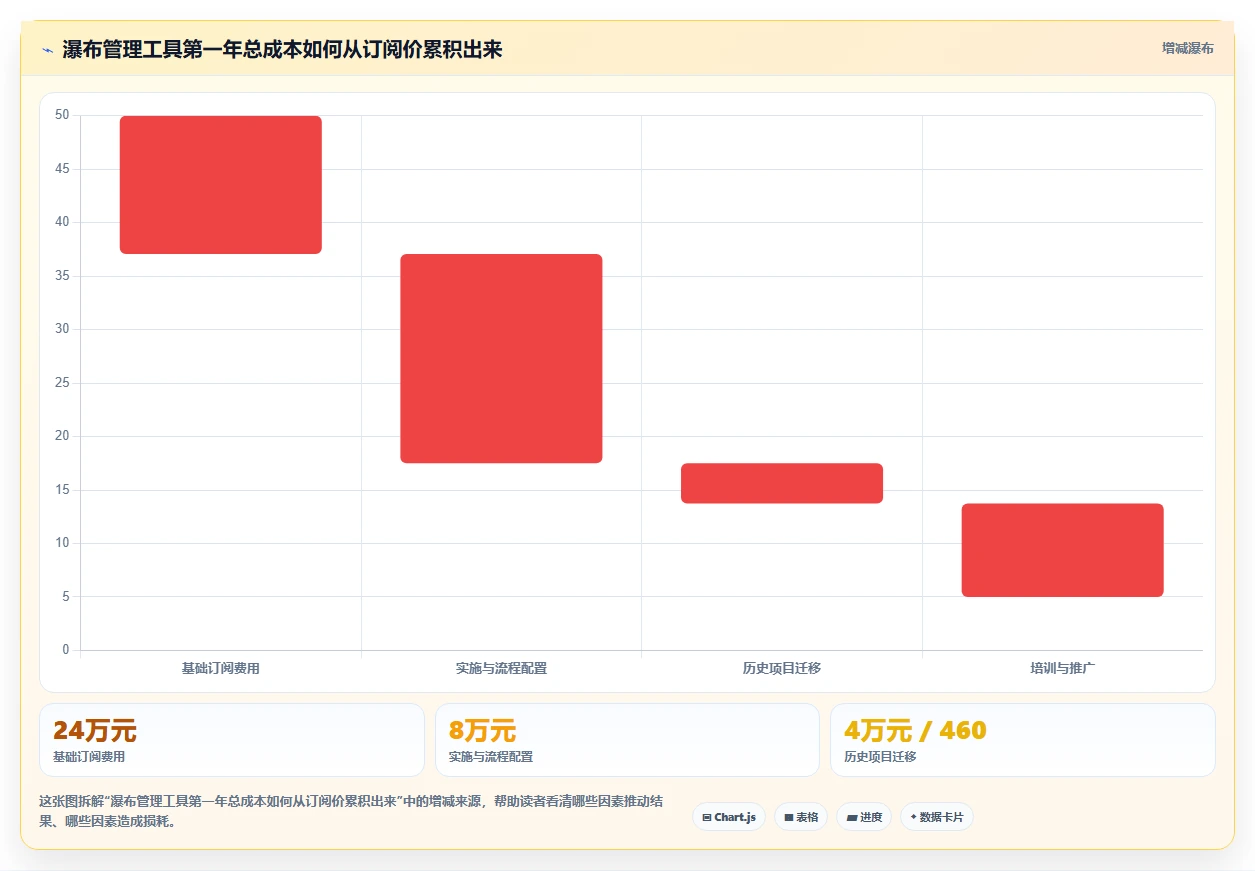Select the 数据卡片 tag
The height and width of the screenshot is (871, 1255).
[937, 817]
